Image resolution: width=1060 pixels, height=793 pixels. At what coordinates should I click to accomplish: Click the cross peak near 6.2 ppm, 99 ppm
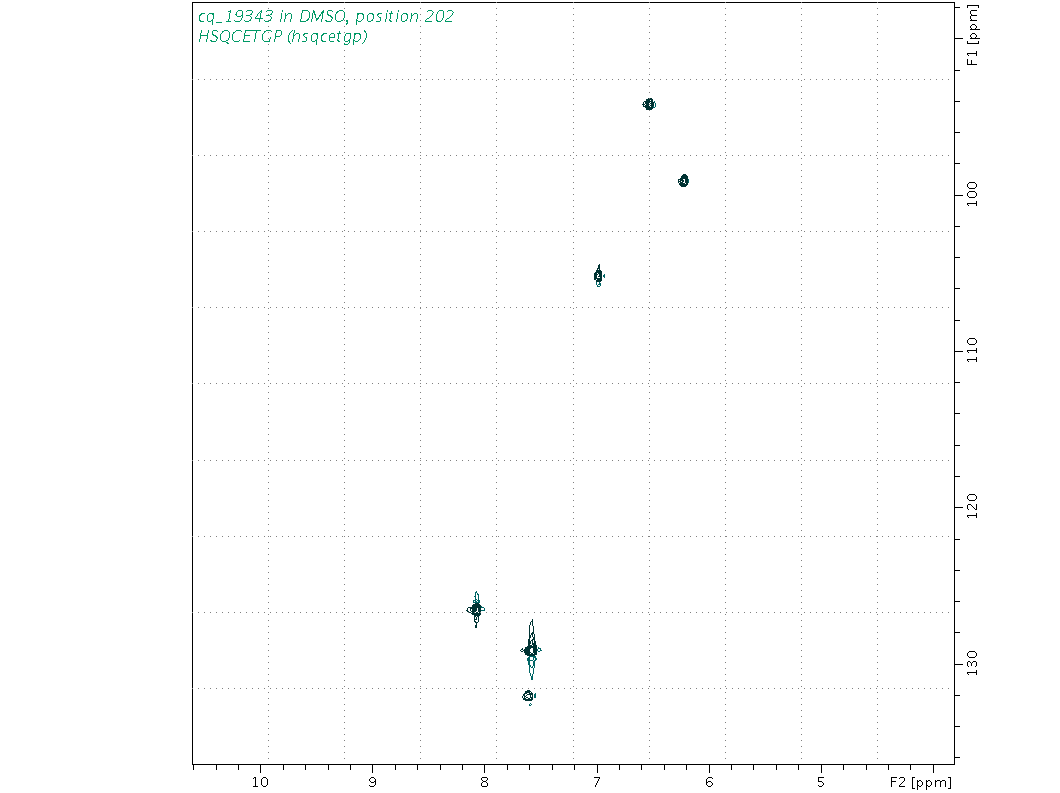coord(683,181)
